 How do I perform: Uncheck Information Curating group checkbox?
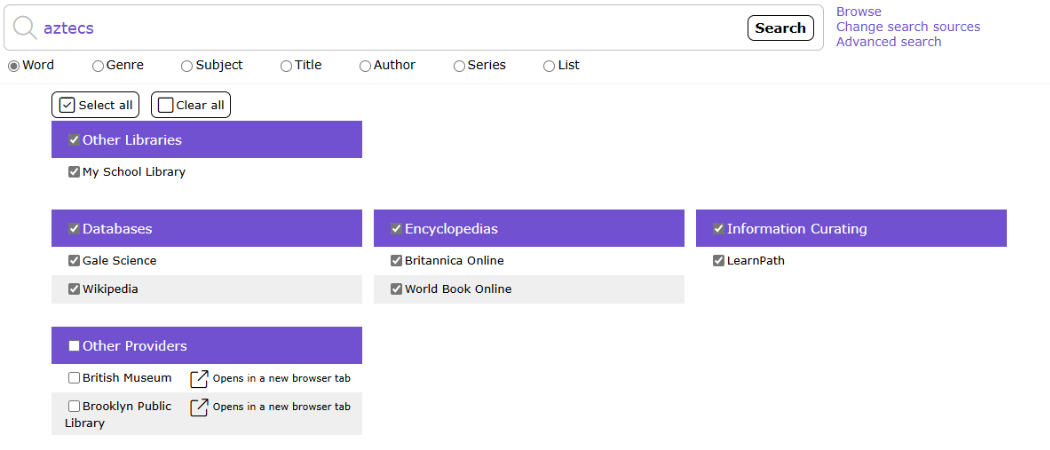719,229
